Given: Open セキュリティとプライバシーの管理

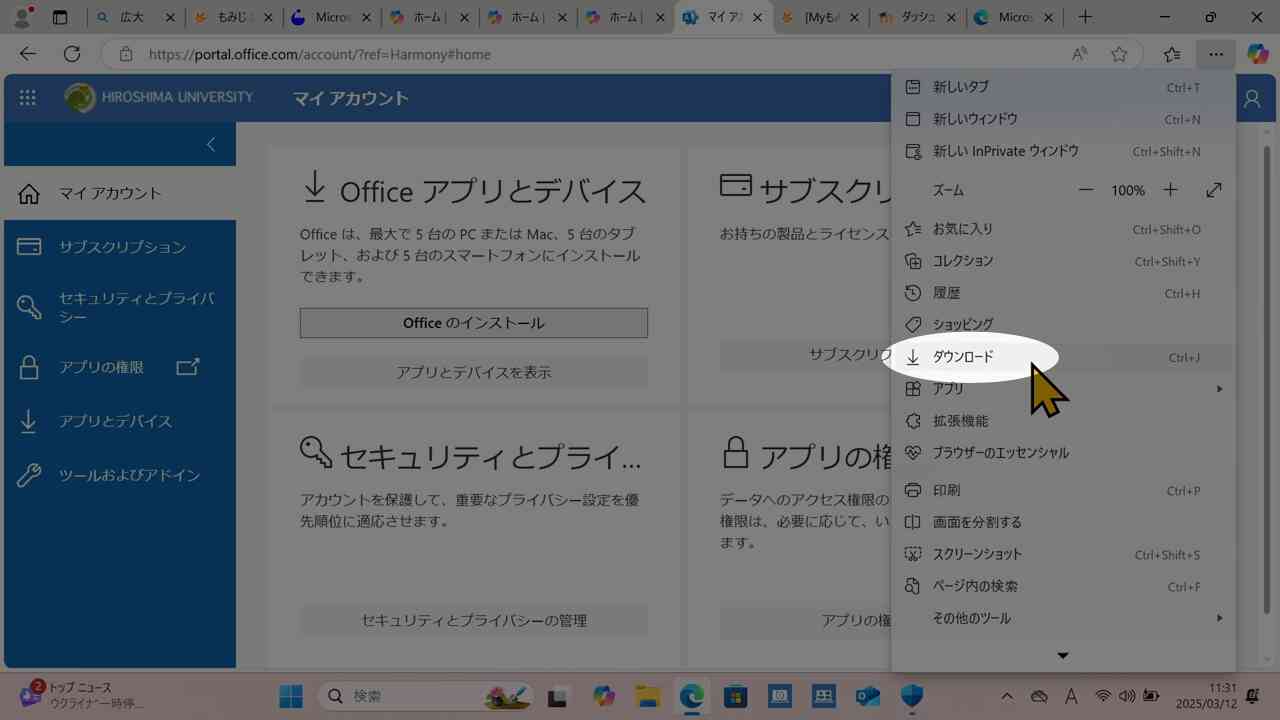Looking at the screenshot, I should tap(473, 620).
